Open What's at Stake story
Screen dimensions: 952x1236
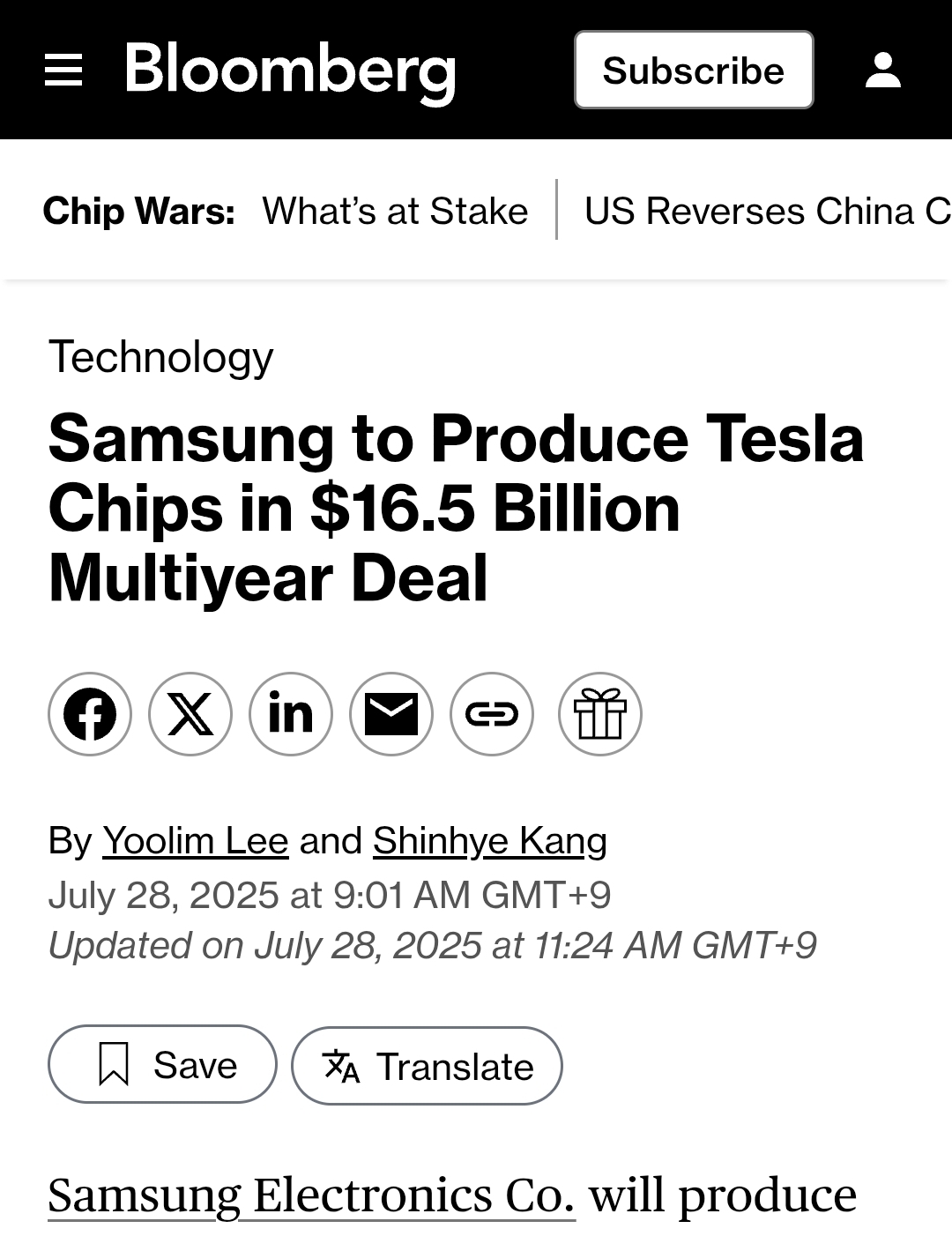pyautogui.click(x=395, y=212)
